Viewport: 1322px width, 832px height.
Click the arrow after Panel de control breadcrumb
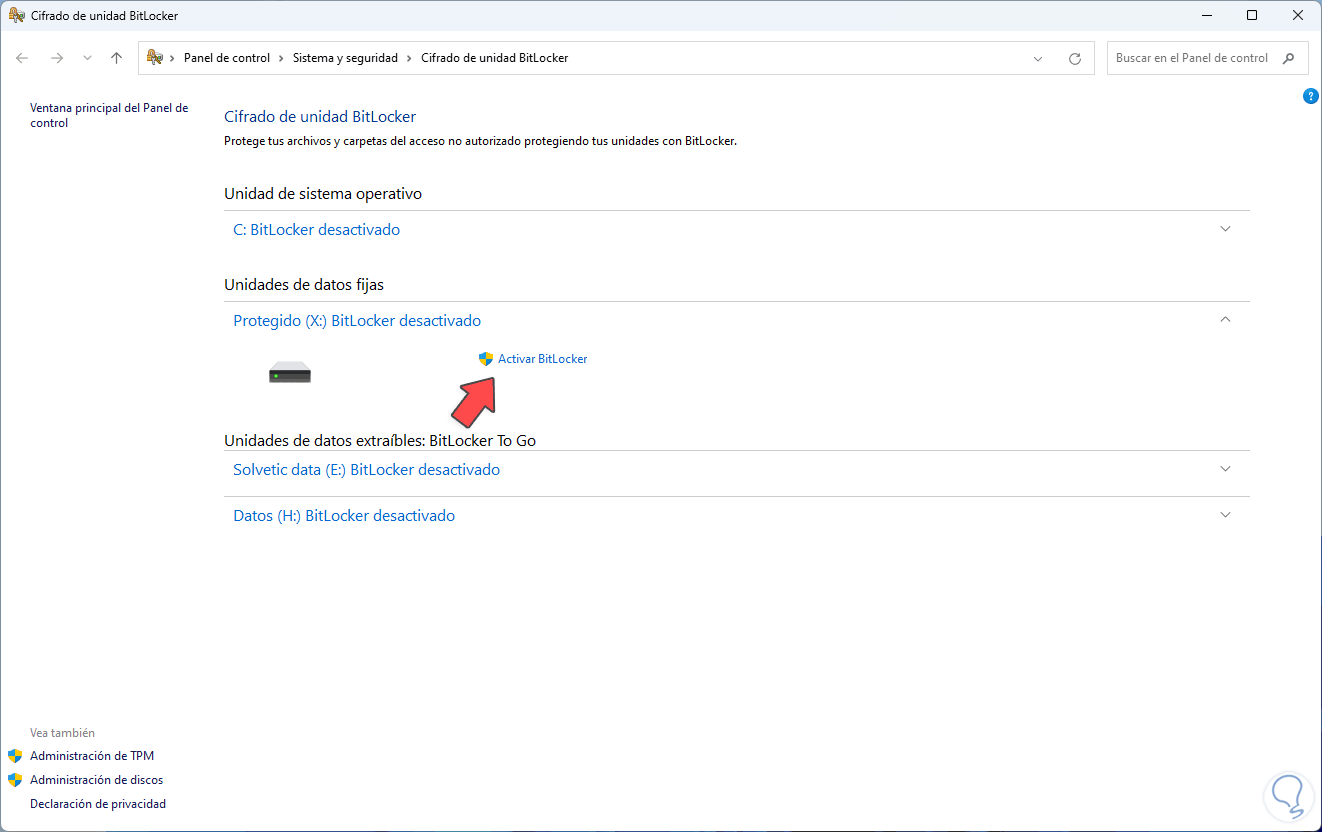(282, 58)
